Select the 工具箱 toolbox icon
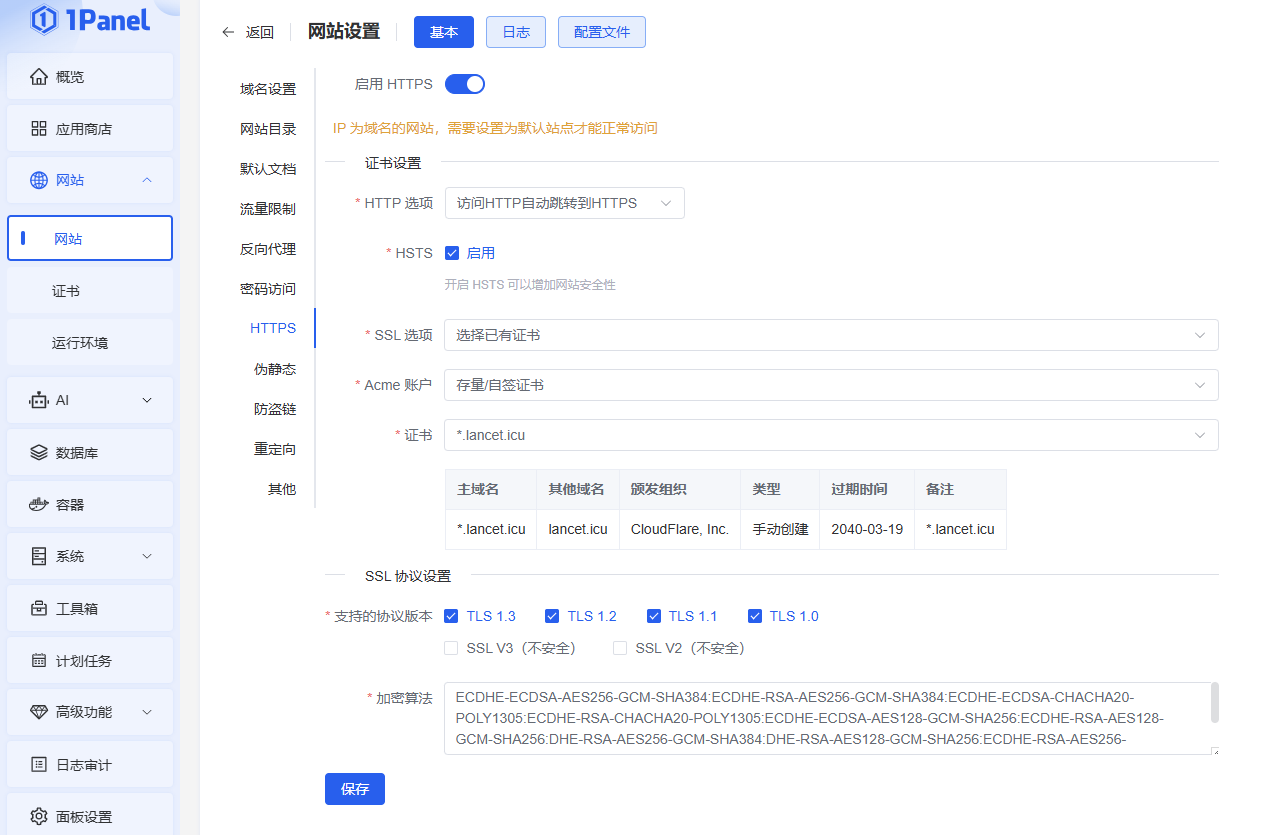Screen dimensions: 1263x835 pyautogui.click(x=39, y=608)
